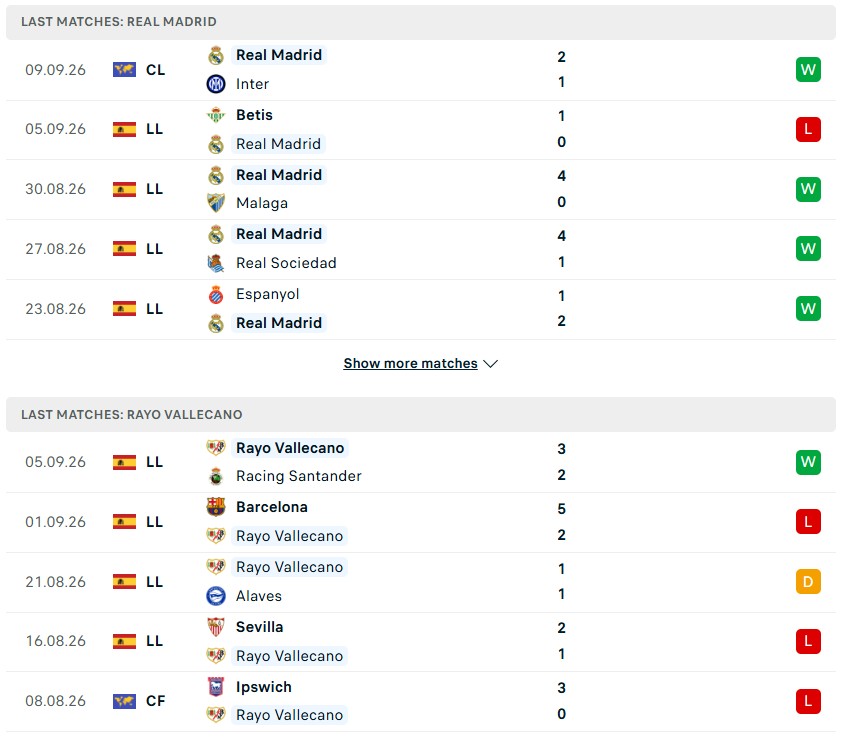Image resolution: width=847 pixels, height=742 pixels.
Task: Click the CF competition label for Ipswich match
Action: pos(156,701)
